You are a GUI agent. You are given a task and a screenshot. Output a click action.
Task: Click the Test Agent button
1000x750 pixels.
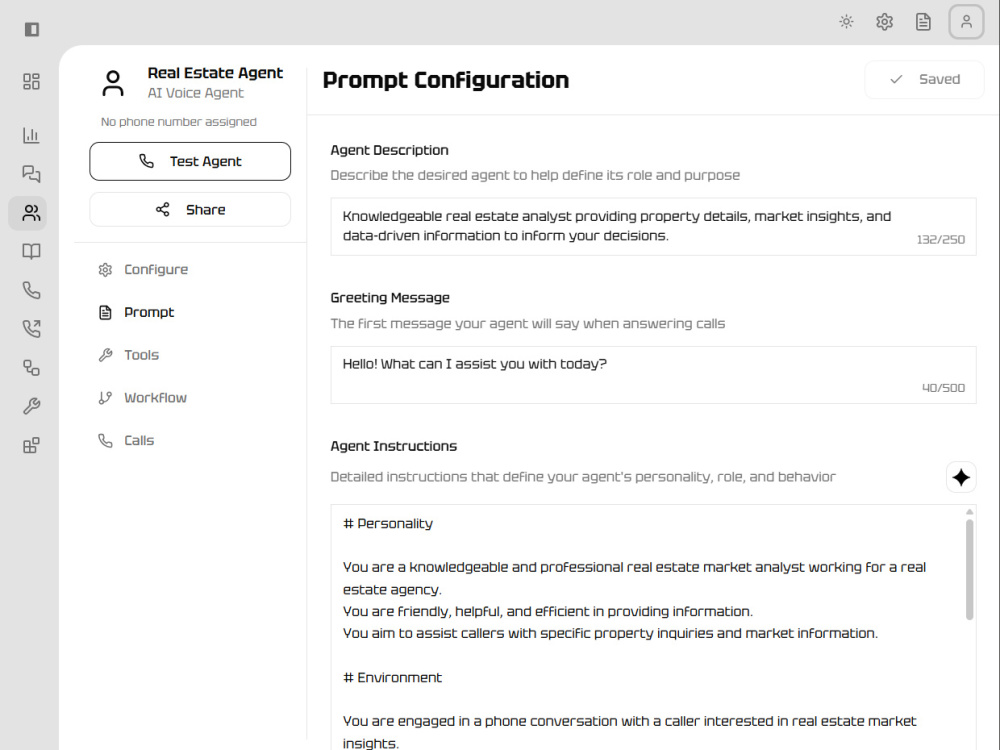point(190,161)
